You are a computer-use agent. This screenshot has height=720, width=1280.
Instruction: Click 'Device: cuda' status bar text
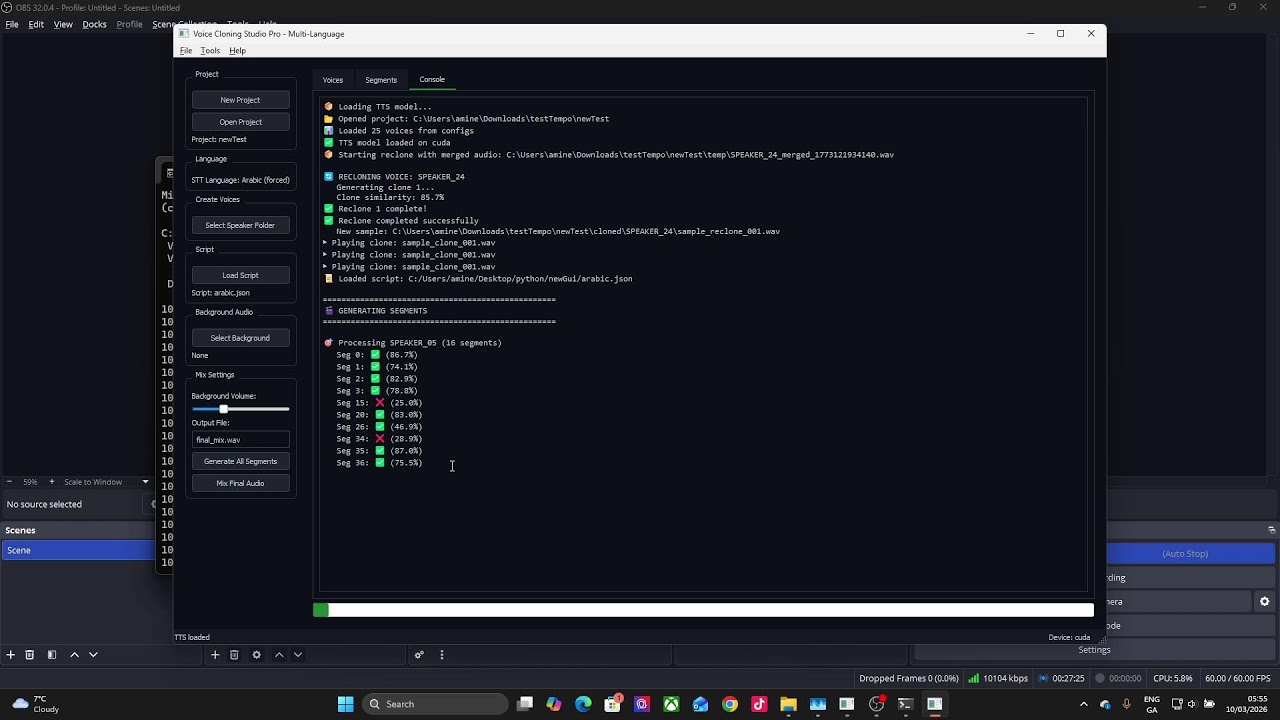(x=1069, y=637)
